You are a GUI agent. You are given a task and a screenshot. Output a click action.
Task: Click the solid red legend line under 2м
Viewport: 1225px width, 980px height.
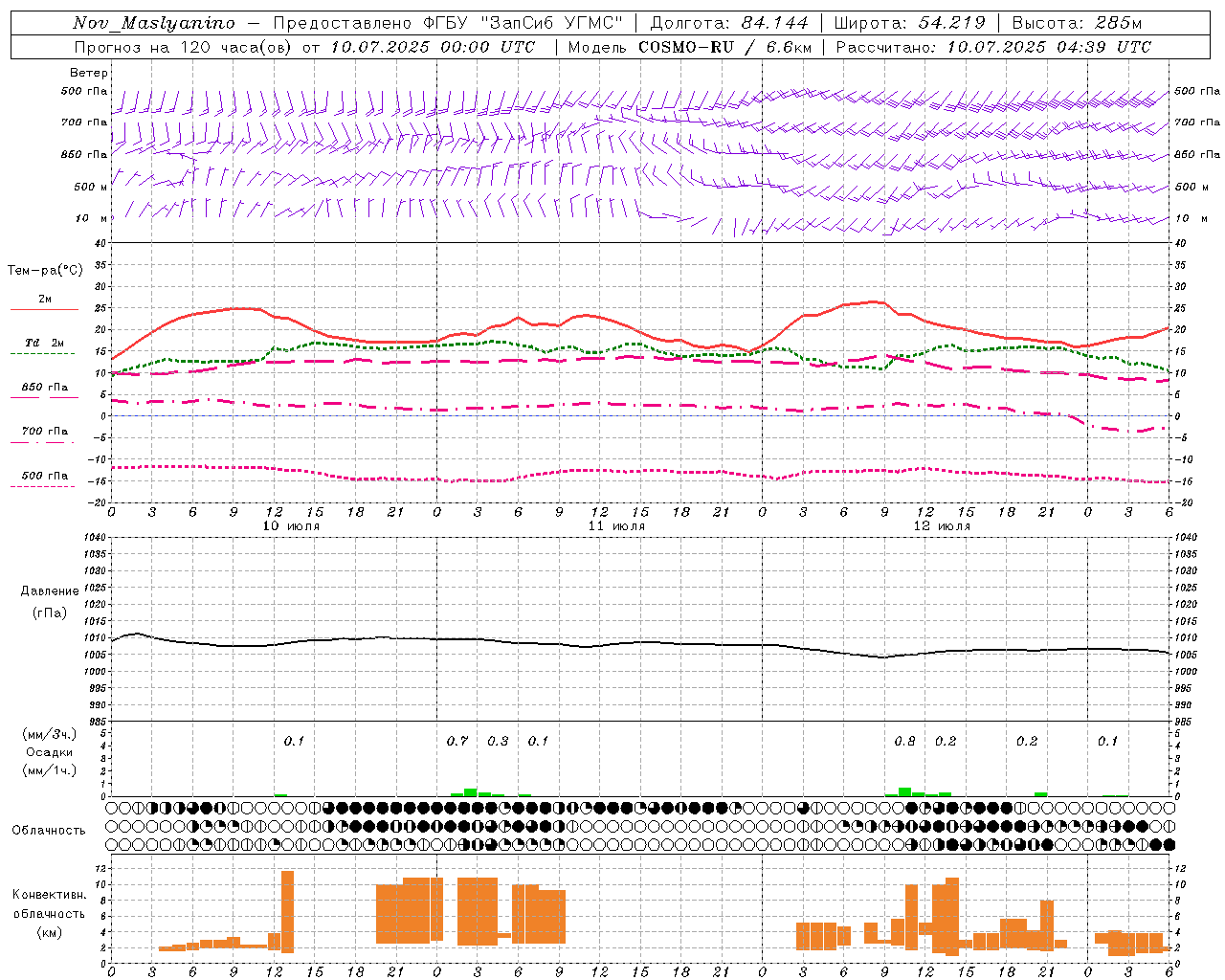pyautogui.click(x=43, y=310)
